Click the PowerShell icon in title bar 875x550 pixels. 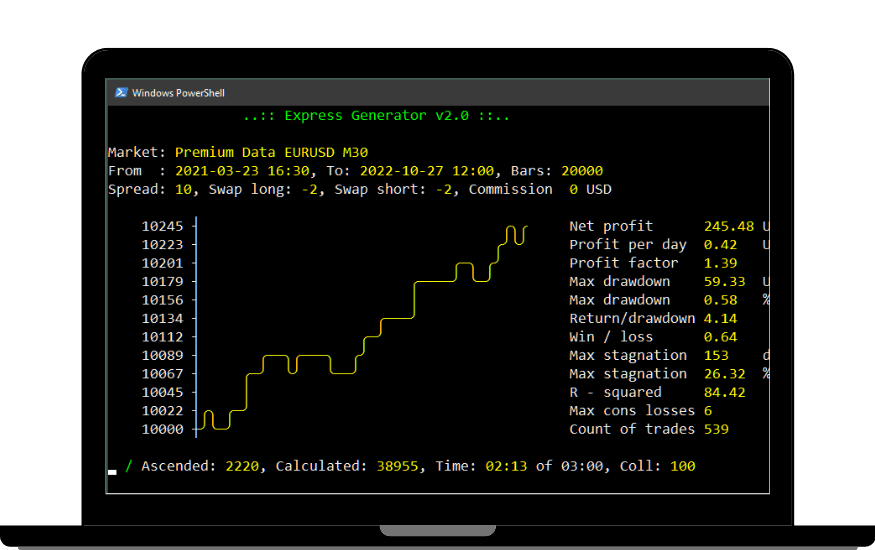[x=121, y=93]
